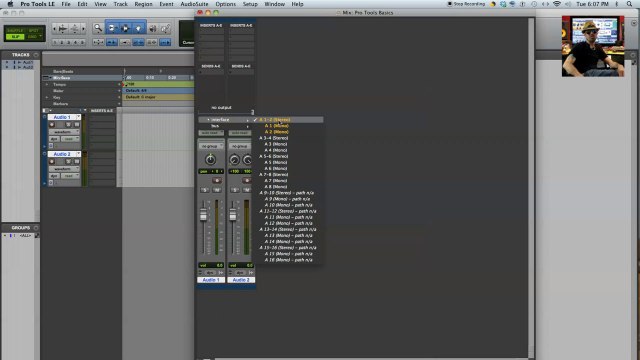Select the Trim tool in toolbar
The width and height of the screenshot is (640, 360).
point(112,28)
